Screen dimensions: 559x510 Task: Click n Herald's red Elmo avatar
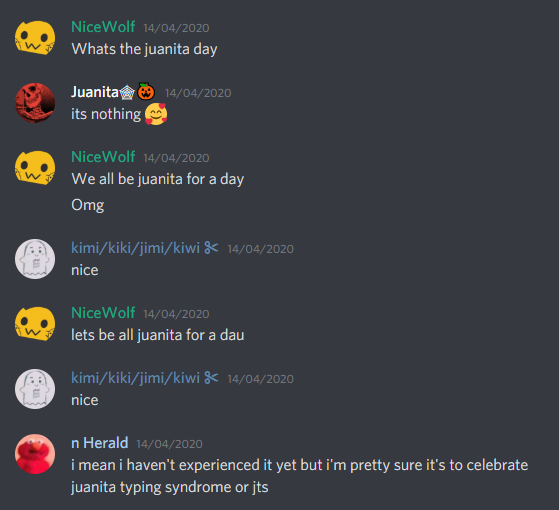click(35, 454)
